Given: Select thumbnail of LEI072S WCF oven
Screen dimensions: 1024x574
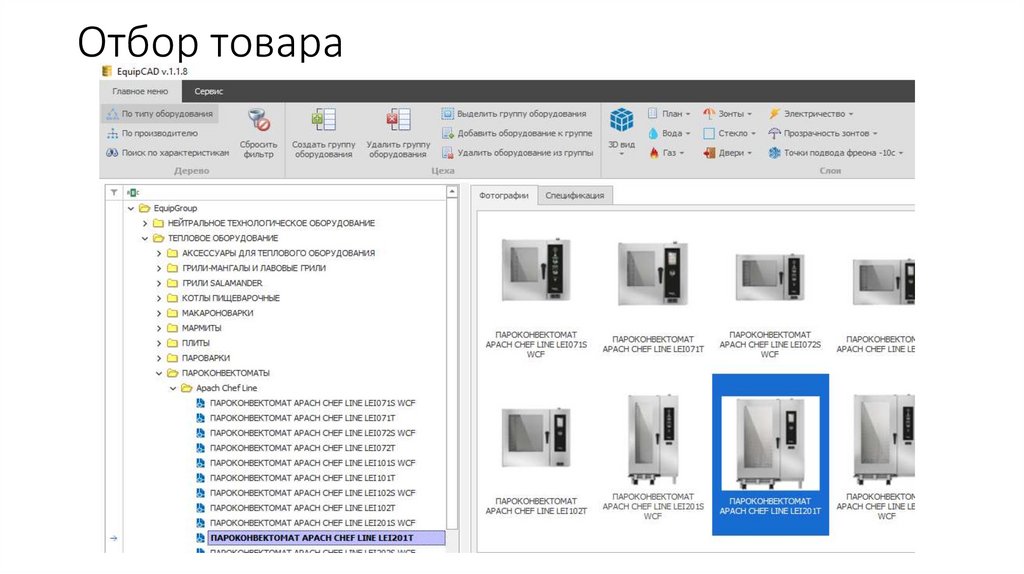Looking at the screenshot, I should [770, 277].
